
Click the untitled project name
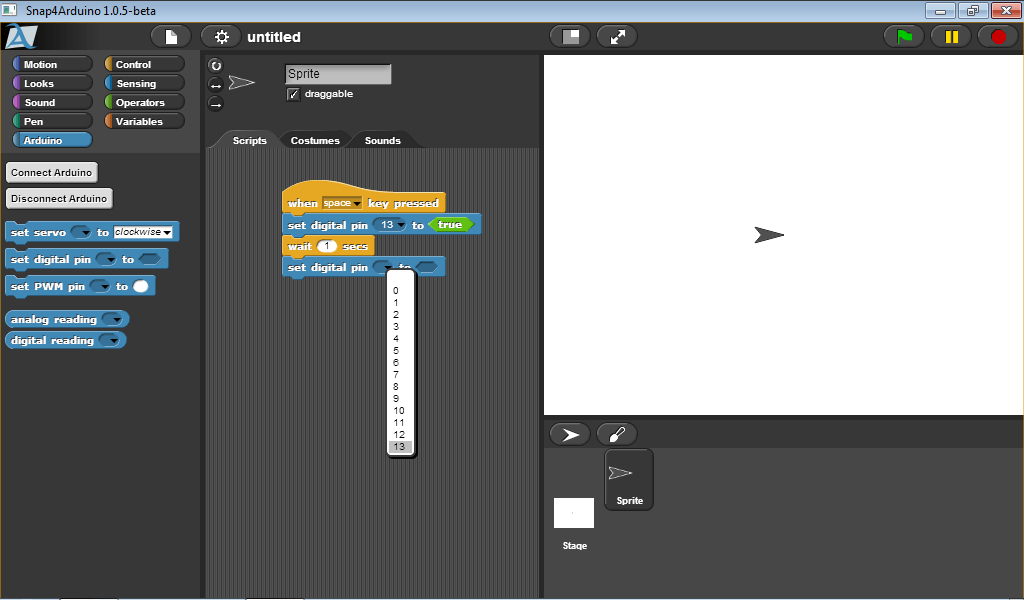tap(274, 37)
